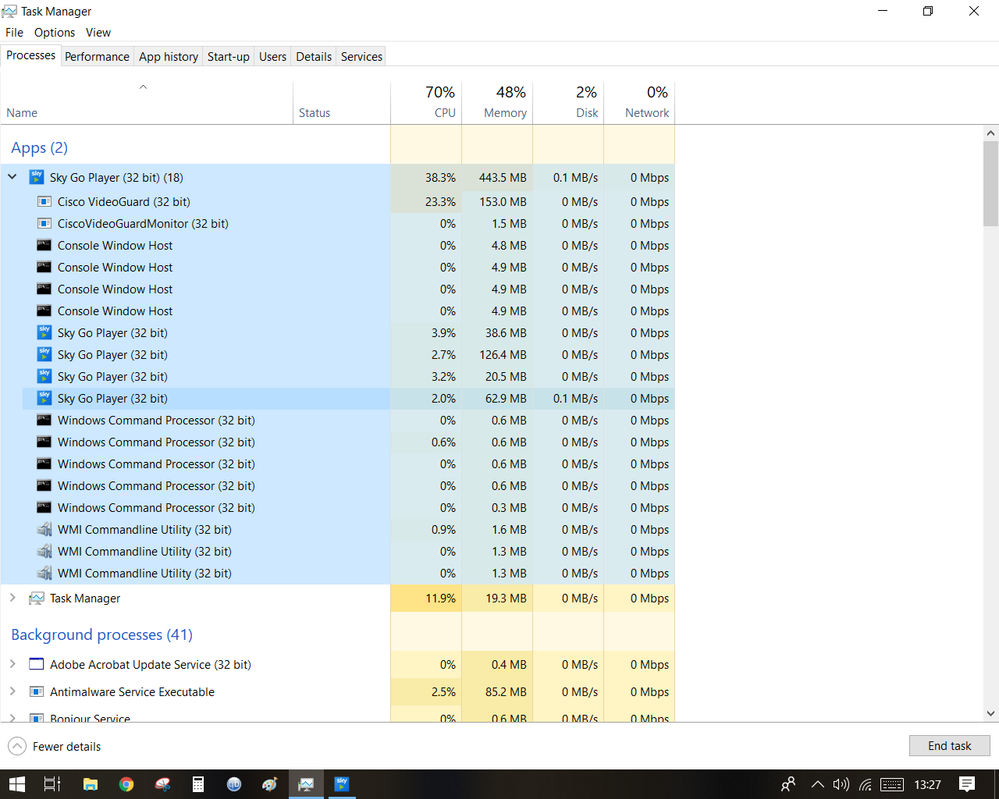Image resolution: width=999 pixels, height=799 pixels.
Task: Click the "Apps (2)" group heading
Action: click(40, 148)
